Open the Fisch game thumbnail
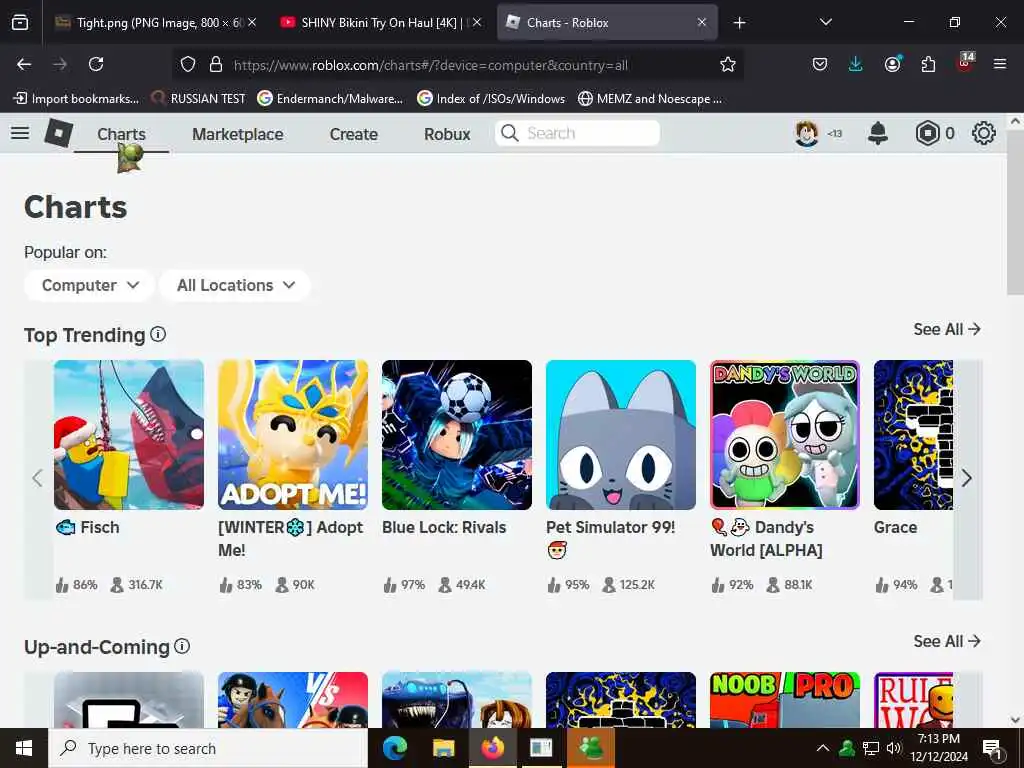 (x=129, y=435)
